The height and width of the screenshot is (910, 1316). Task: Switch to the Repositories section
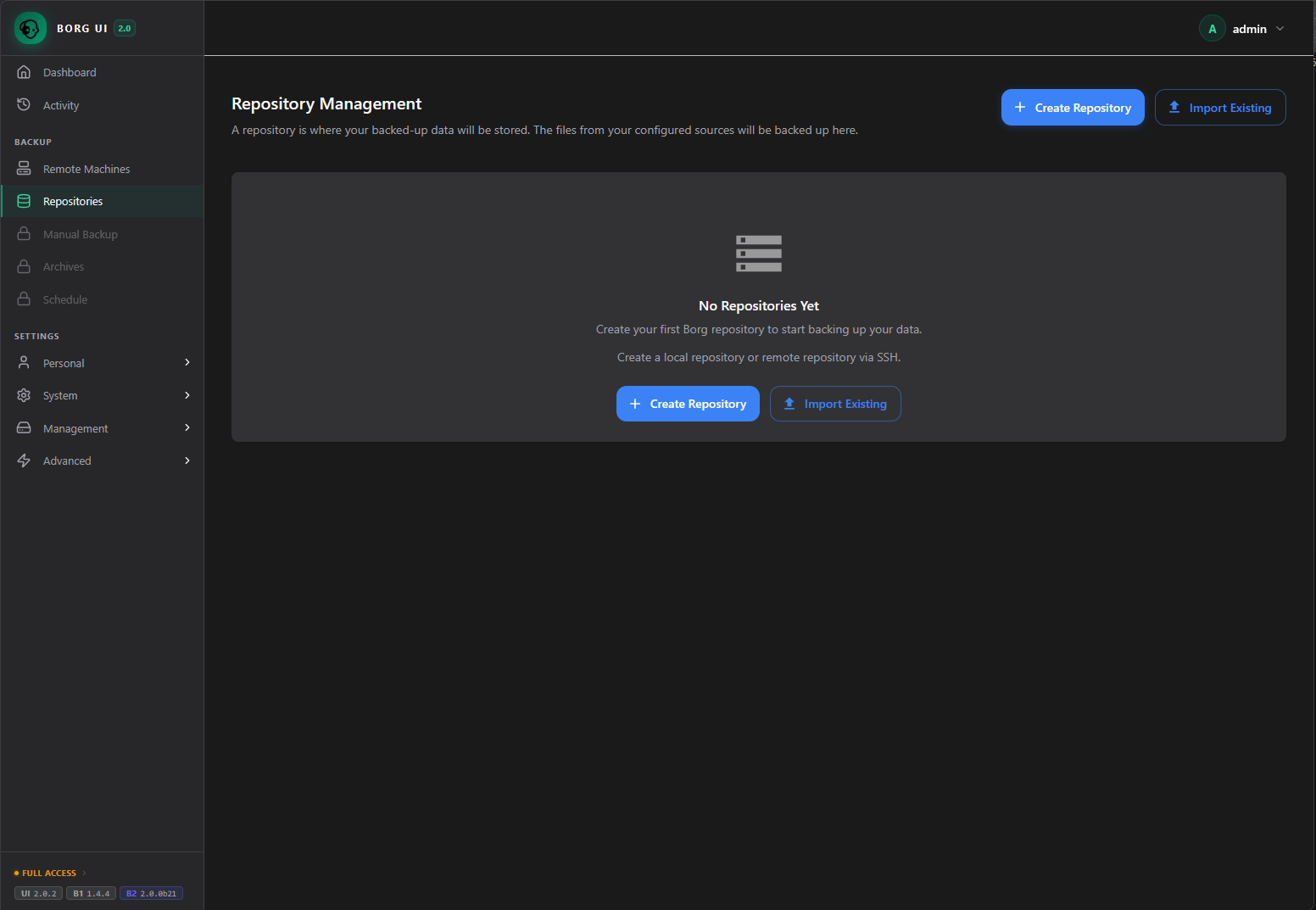click(72, 201)
